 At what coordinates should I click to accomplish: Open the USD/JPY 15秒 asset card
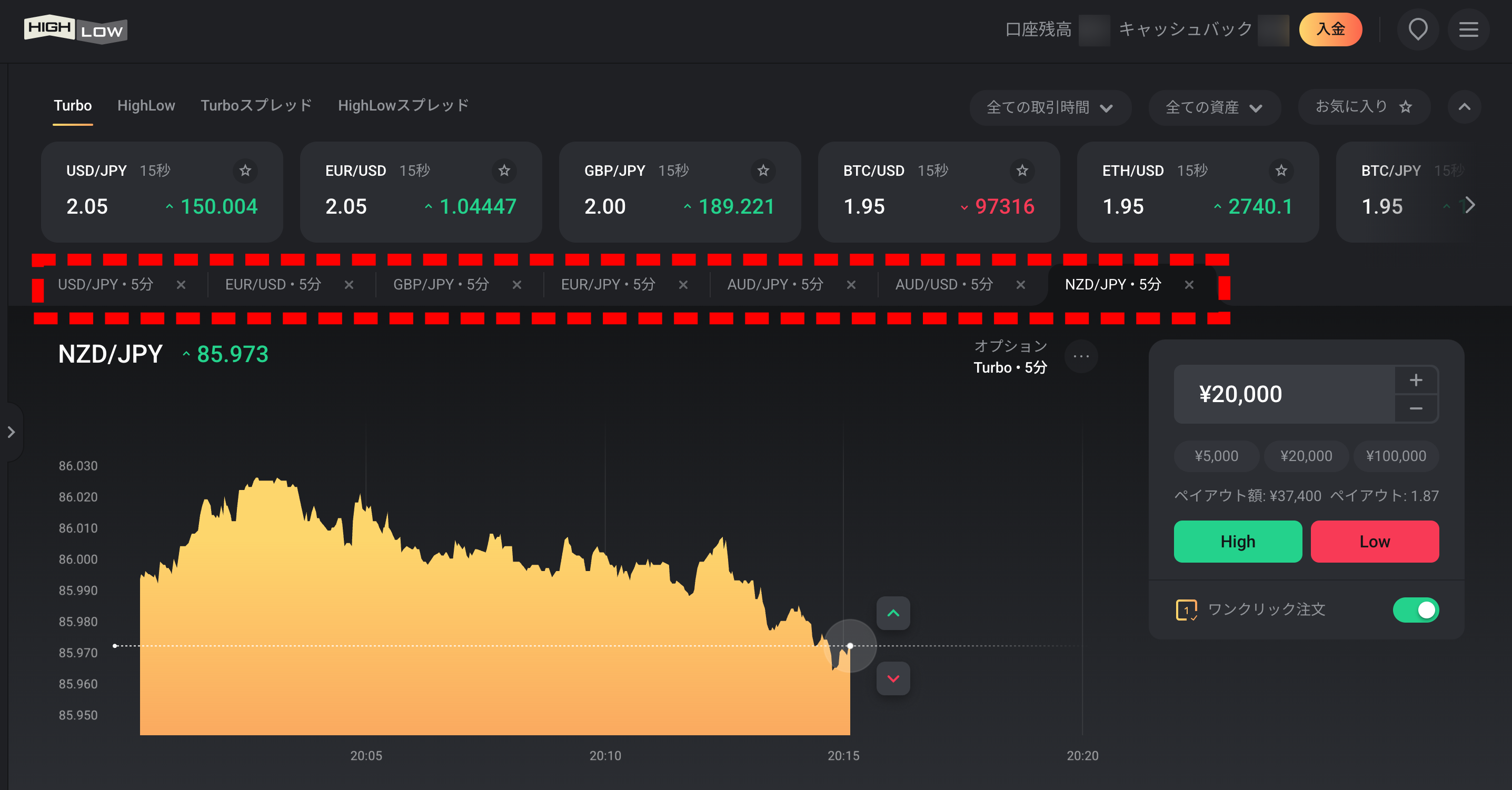162,192
